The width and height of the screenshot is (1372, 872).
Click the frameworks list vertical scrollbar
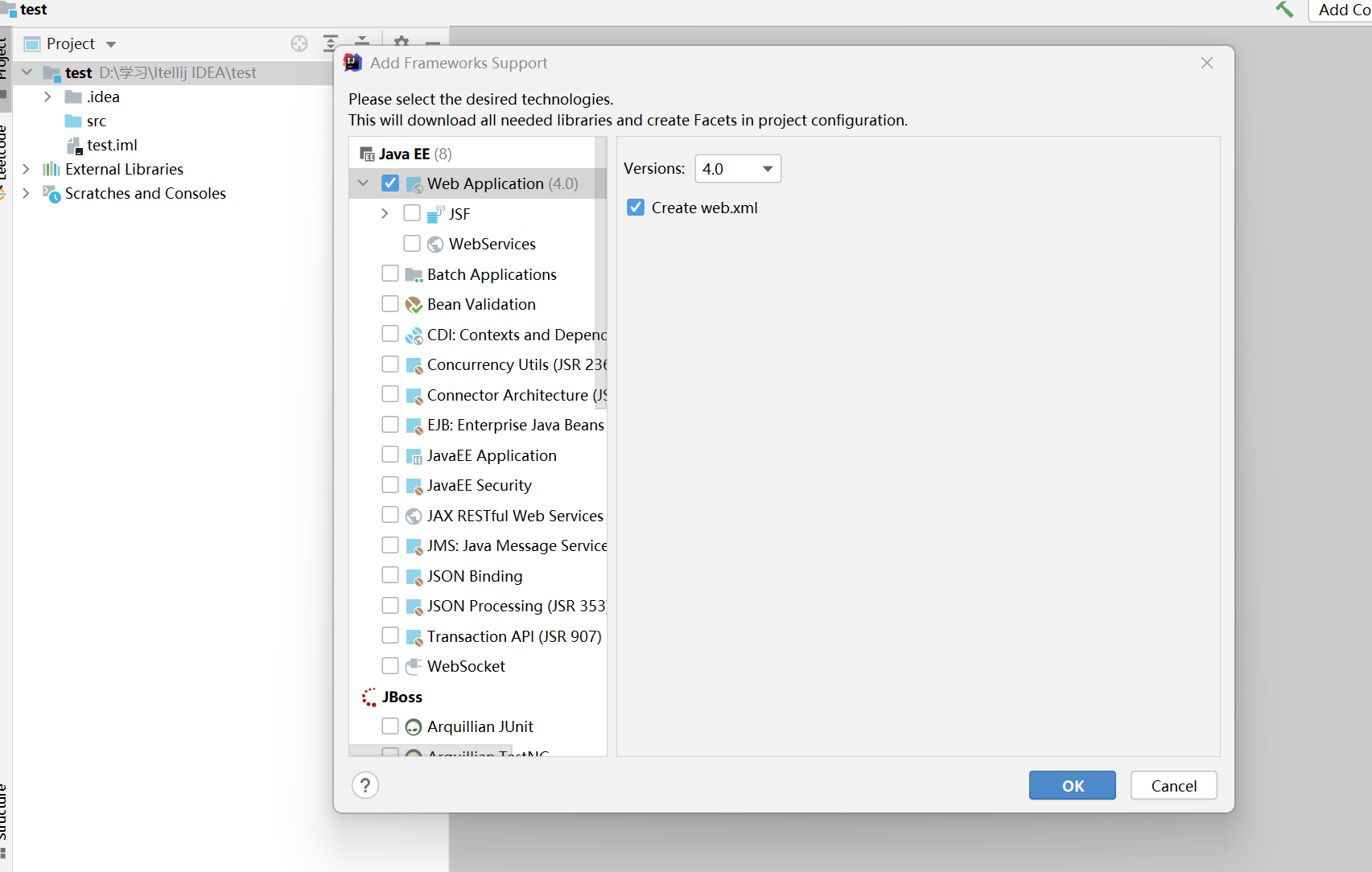click(x=600, y=274)
